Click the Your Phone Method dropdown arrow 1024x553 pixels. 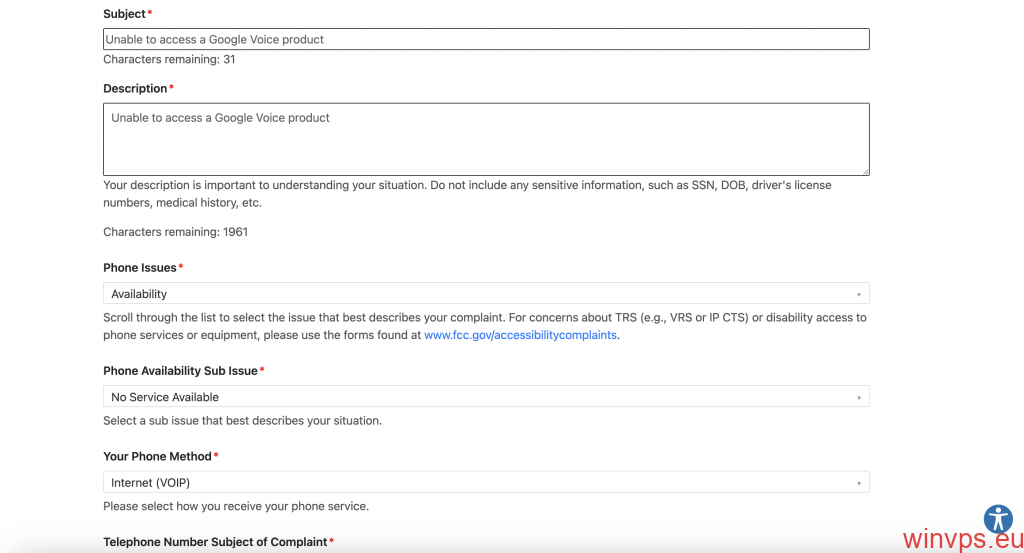(x=859, y=484)
